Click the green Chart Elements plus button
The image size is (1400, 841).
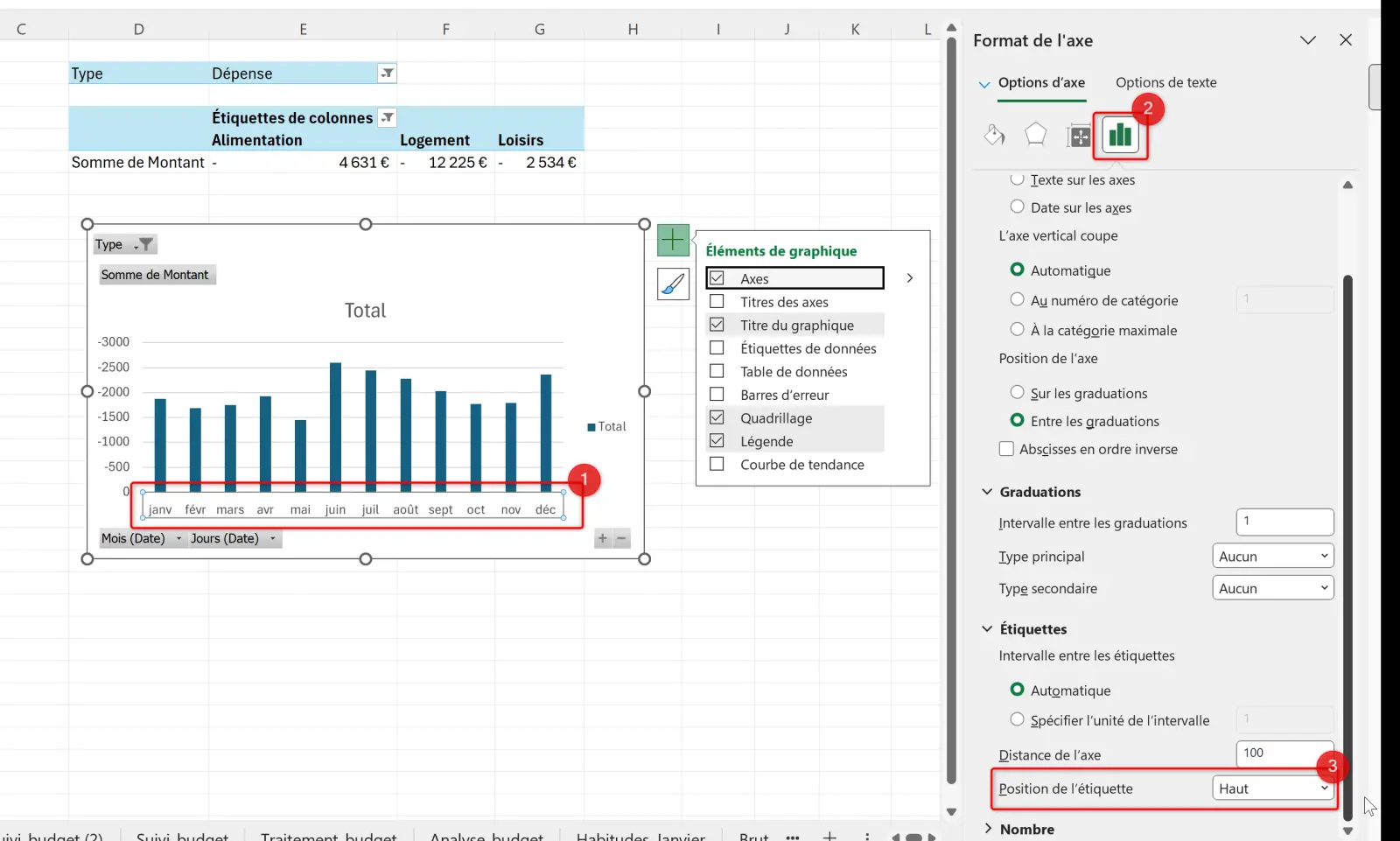(673, 240)
